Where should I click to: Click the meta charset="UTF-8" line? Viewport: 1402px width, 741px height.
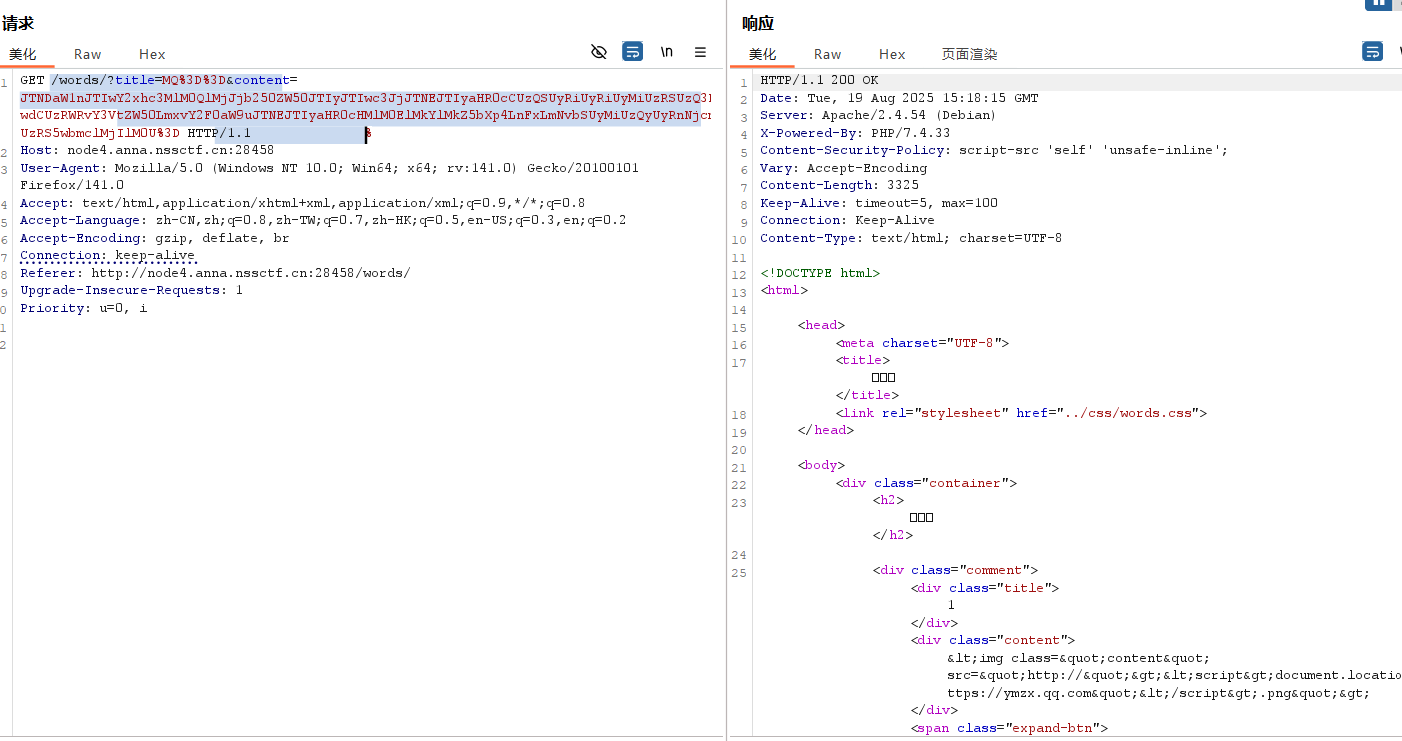pyautogui.click(x=923, y=343)
